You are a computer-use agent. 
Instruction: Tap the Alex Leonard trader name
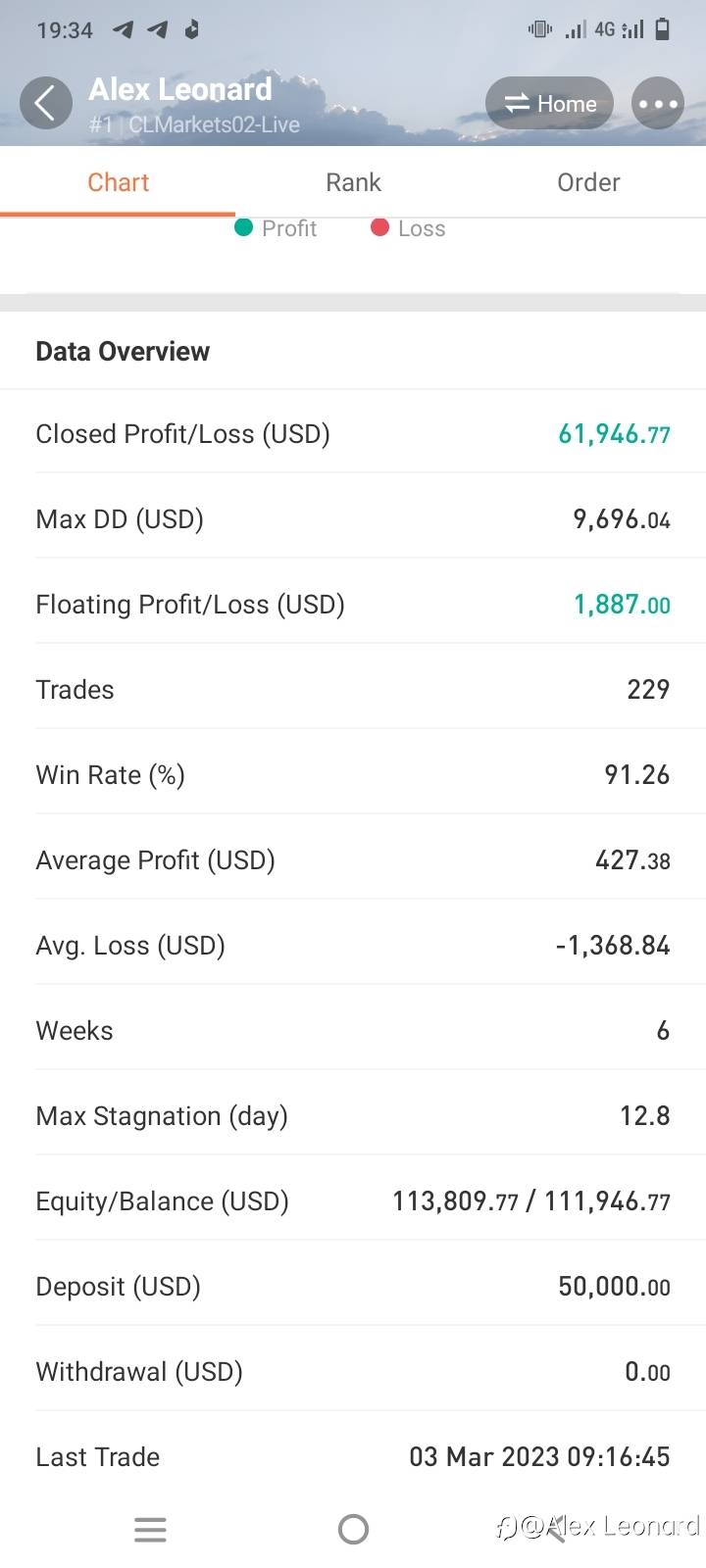(180, 89)
